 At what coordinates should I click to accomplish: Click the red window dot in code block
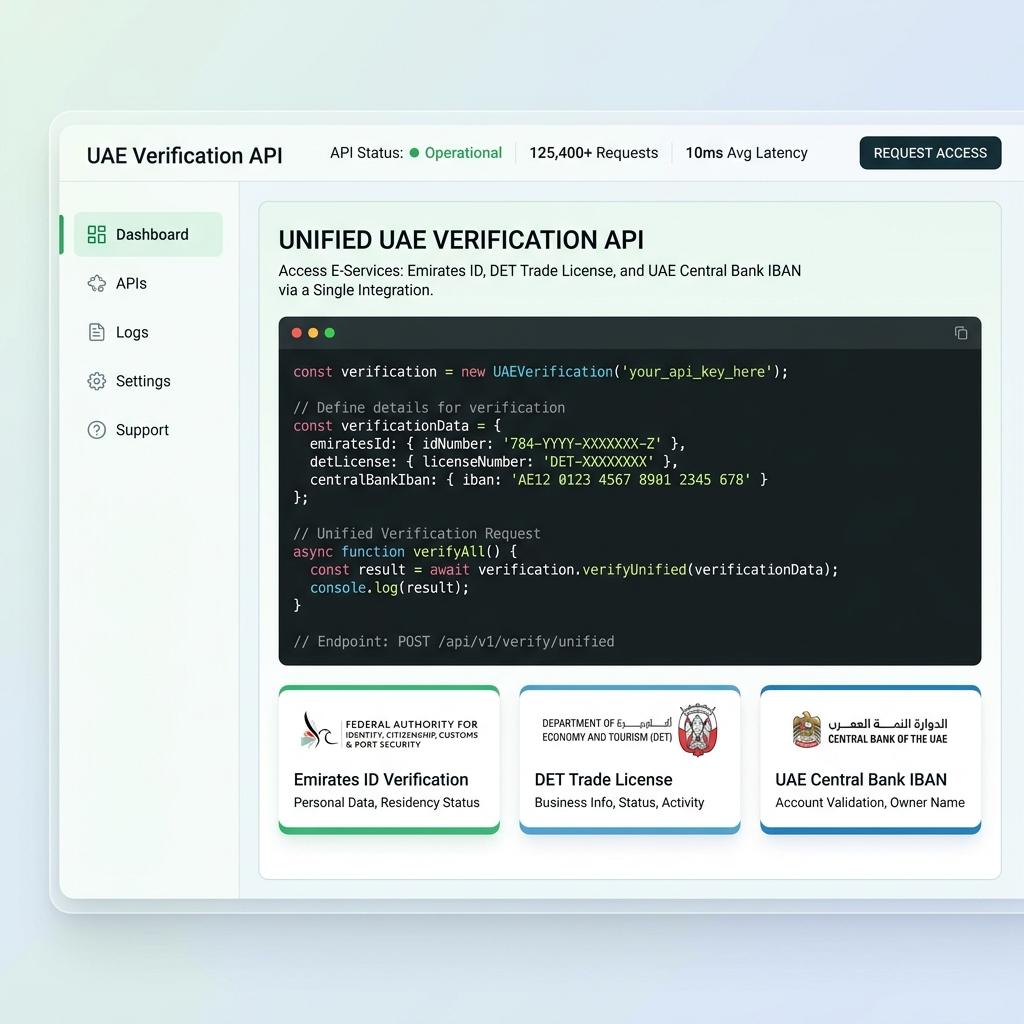pyautogui.click(x=296, y=333)
